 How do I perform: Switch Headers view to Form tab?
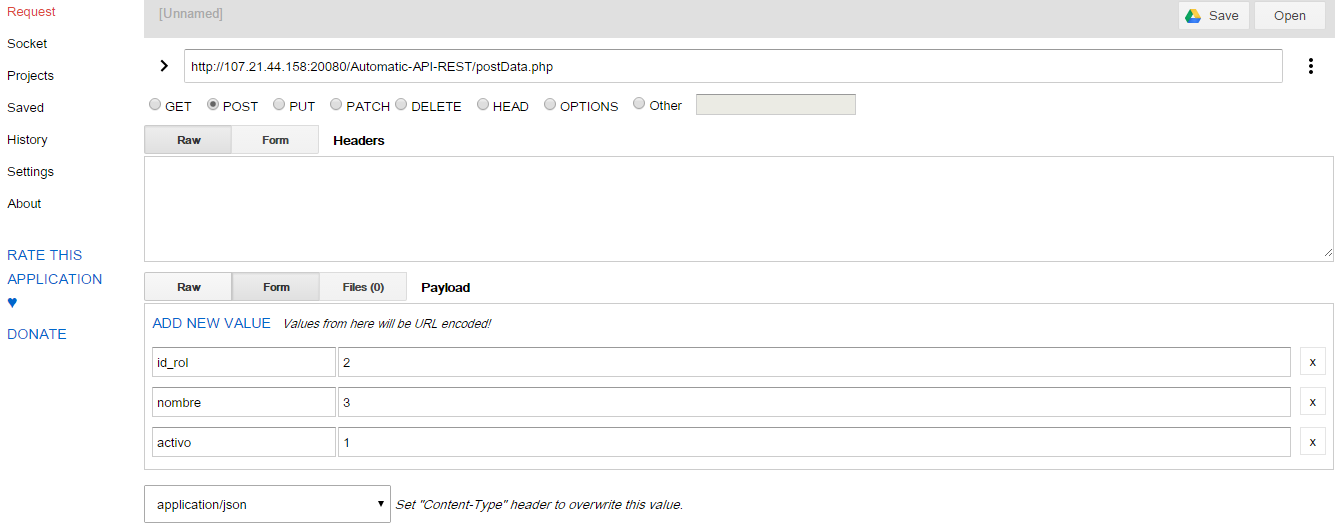coord(275,140)
